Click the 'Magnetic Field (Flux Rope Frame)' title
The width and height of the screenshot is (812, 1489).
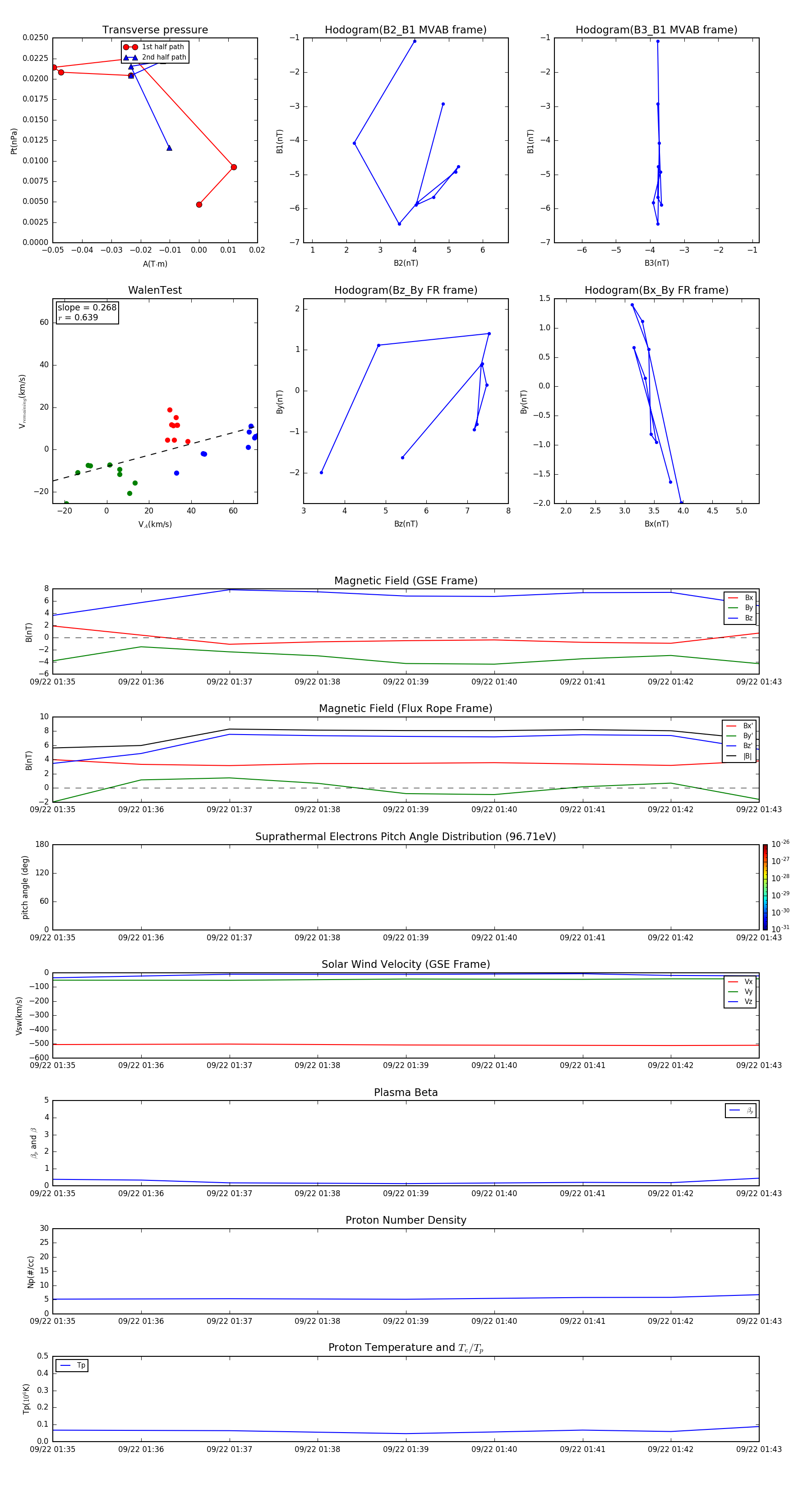tap(406, 709)
